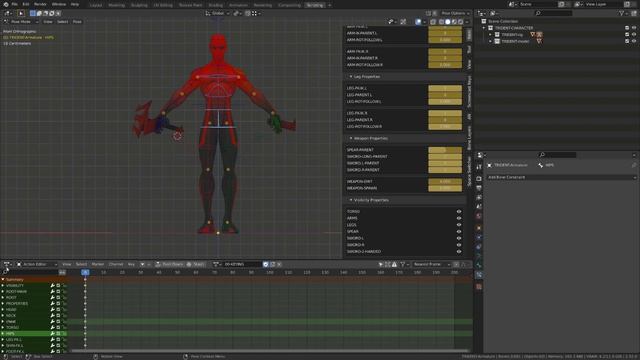Open the Pose Options dropdown
This screenshot has width=640, height=360.
(456, 13)
